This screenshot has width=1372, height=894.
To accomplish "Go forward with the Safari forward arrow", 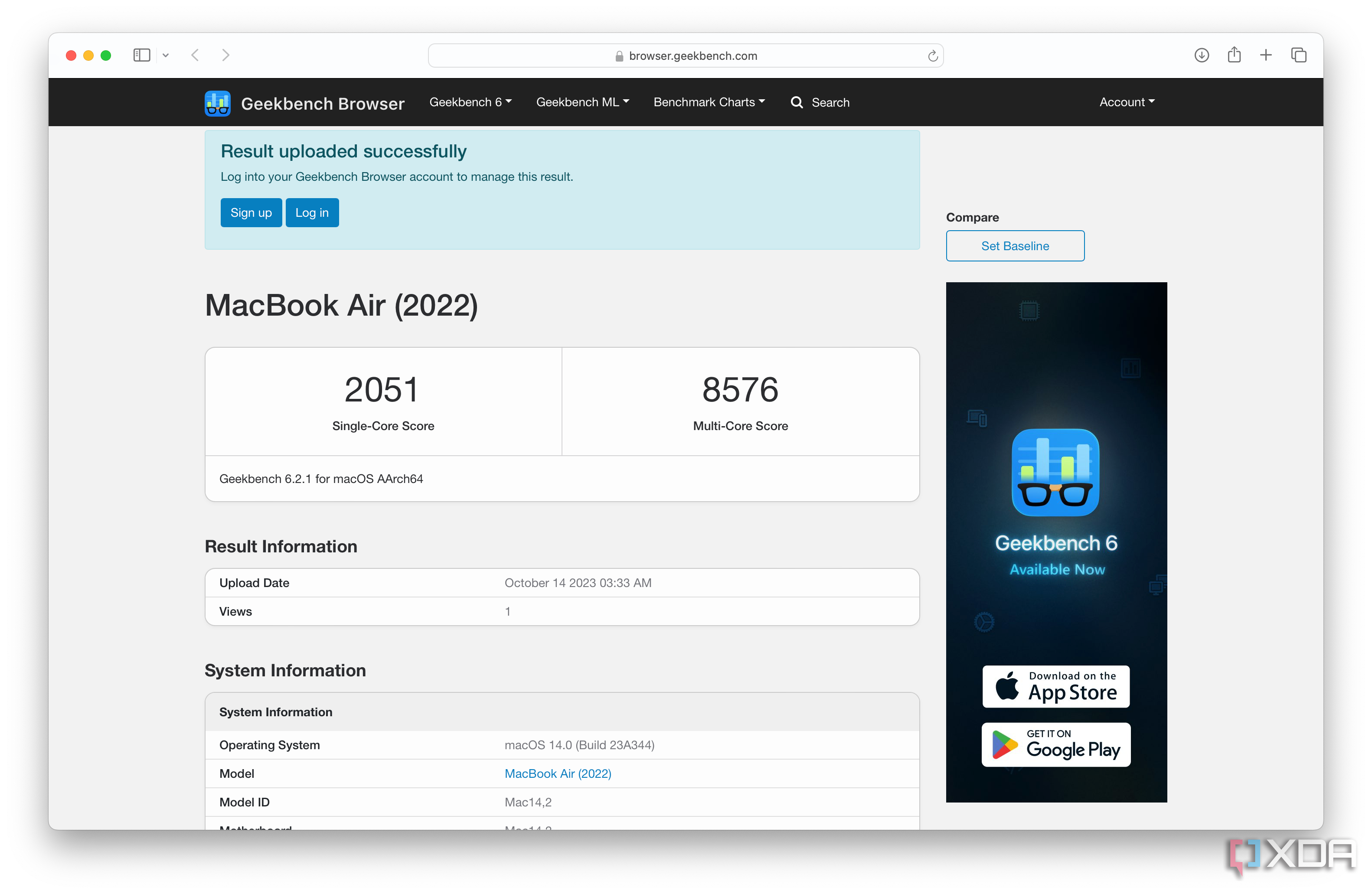I will pos(225,55).
